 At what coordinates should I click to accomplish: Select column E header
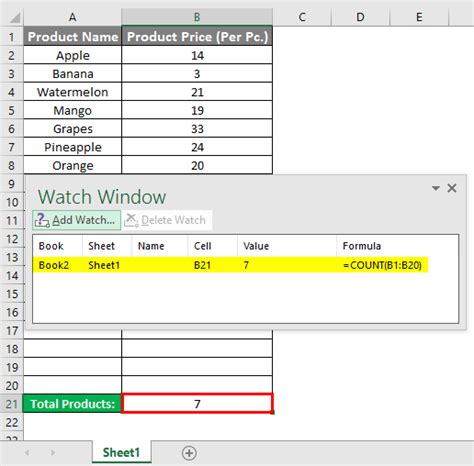pos(419,17)
